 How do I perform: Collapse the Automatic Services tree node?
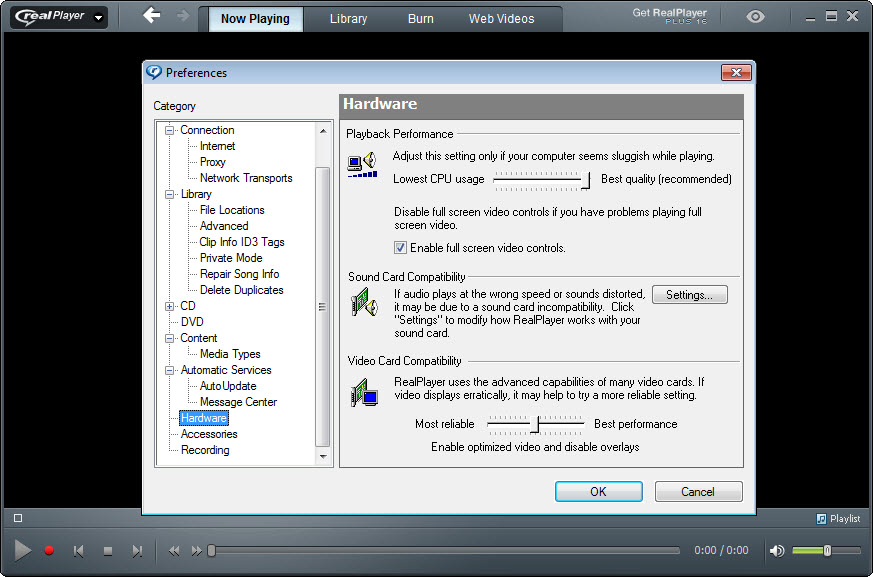169,371
